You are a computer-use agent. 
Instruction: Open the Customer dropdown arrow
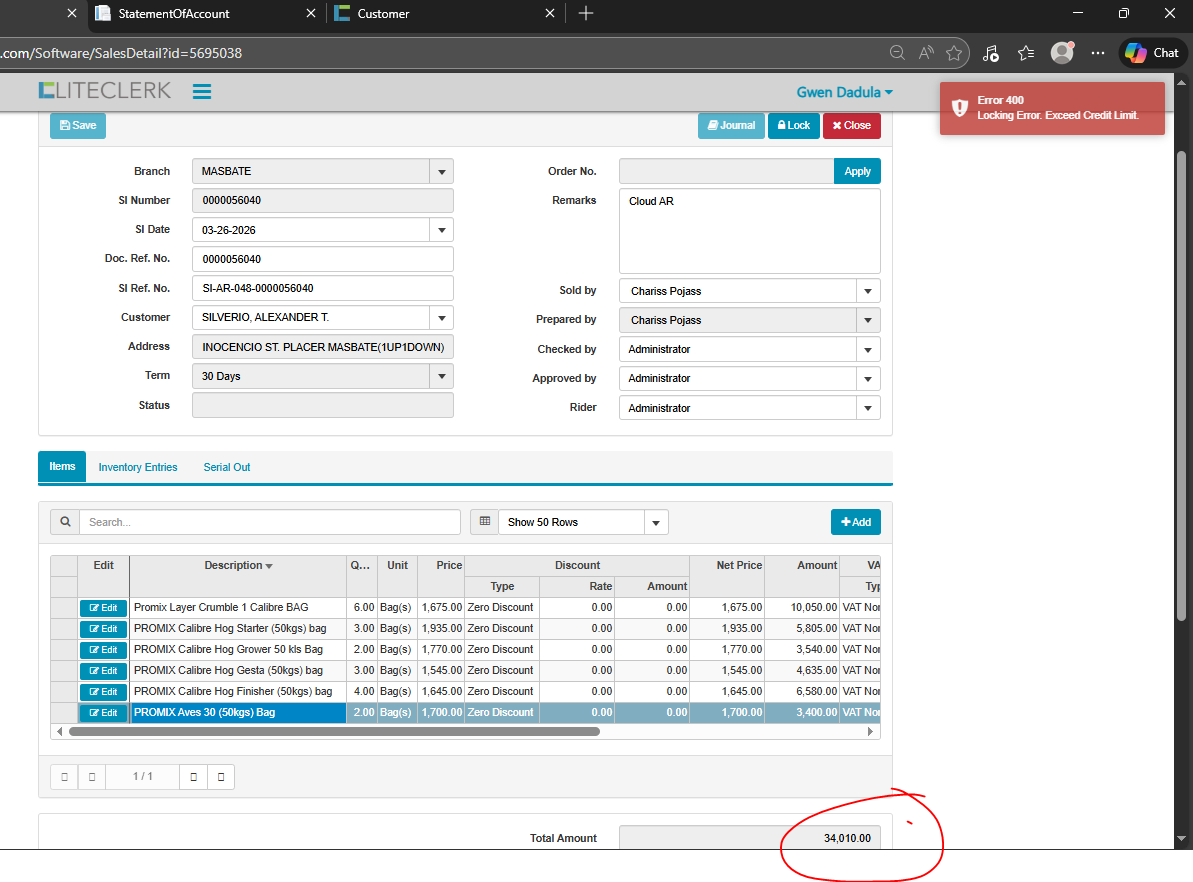click(441, 318)
